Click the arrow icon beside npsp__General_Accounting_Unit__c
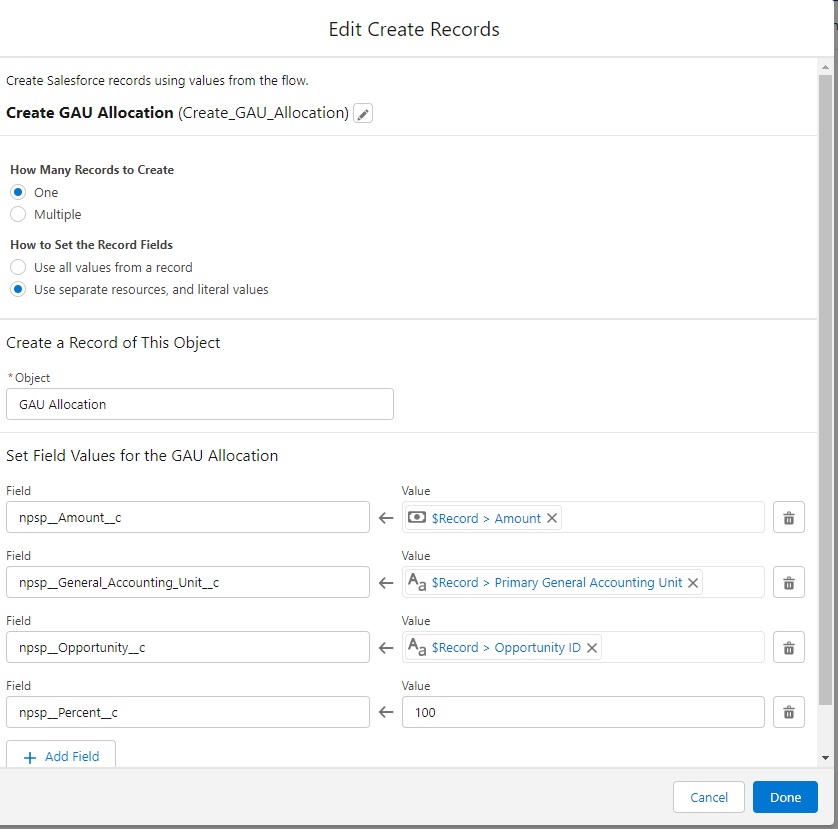 [x=386, y=583]
